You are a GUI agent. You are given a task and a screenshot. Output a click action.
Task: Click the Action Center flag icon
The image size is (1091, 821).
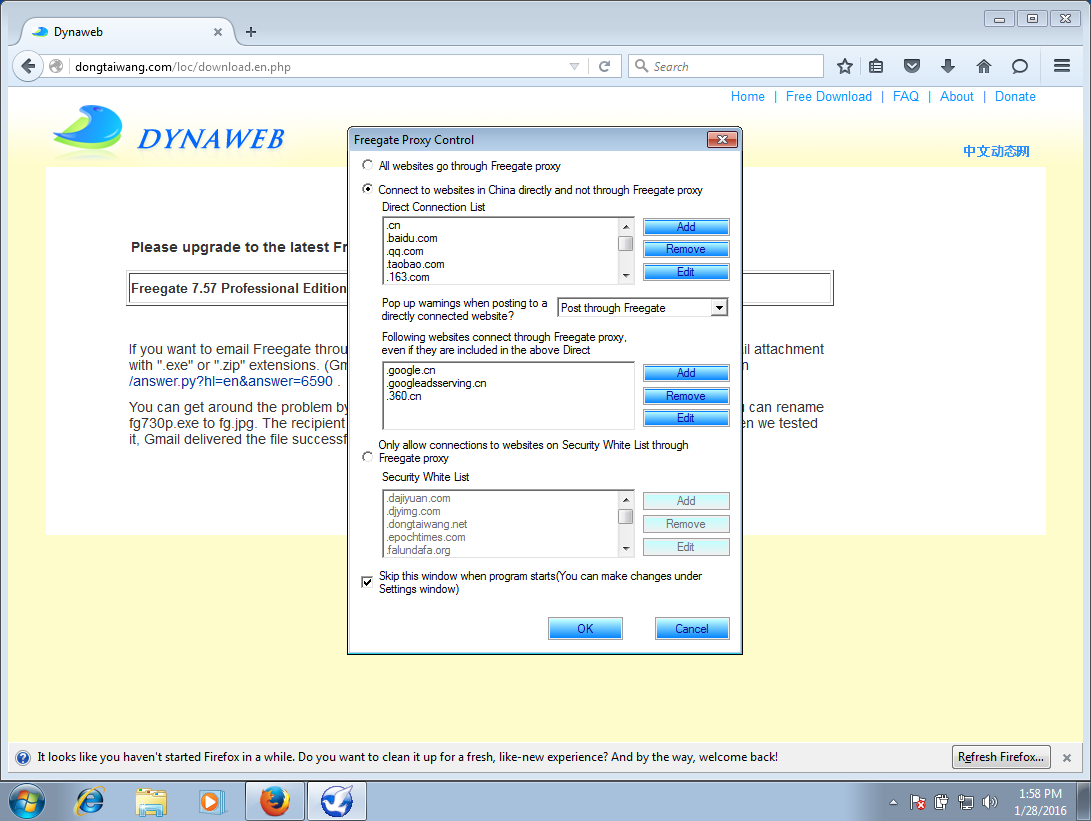(918, 802)
